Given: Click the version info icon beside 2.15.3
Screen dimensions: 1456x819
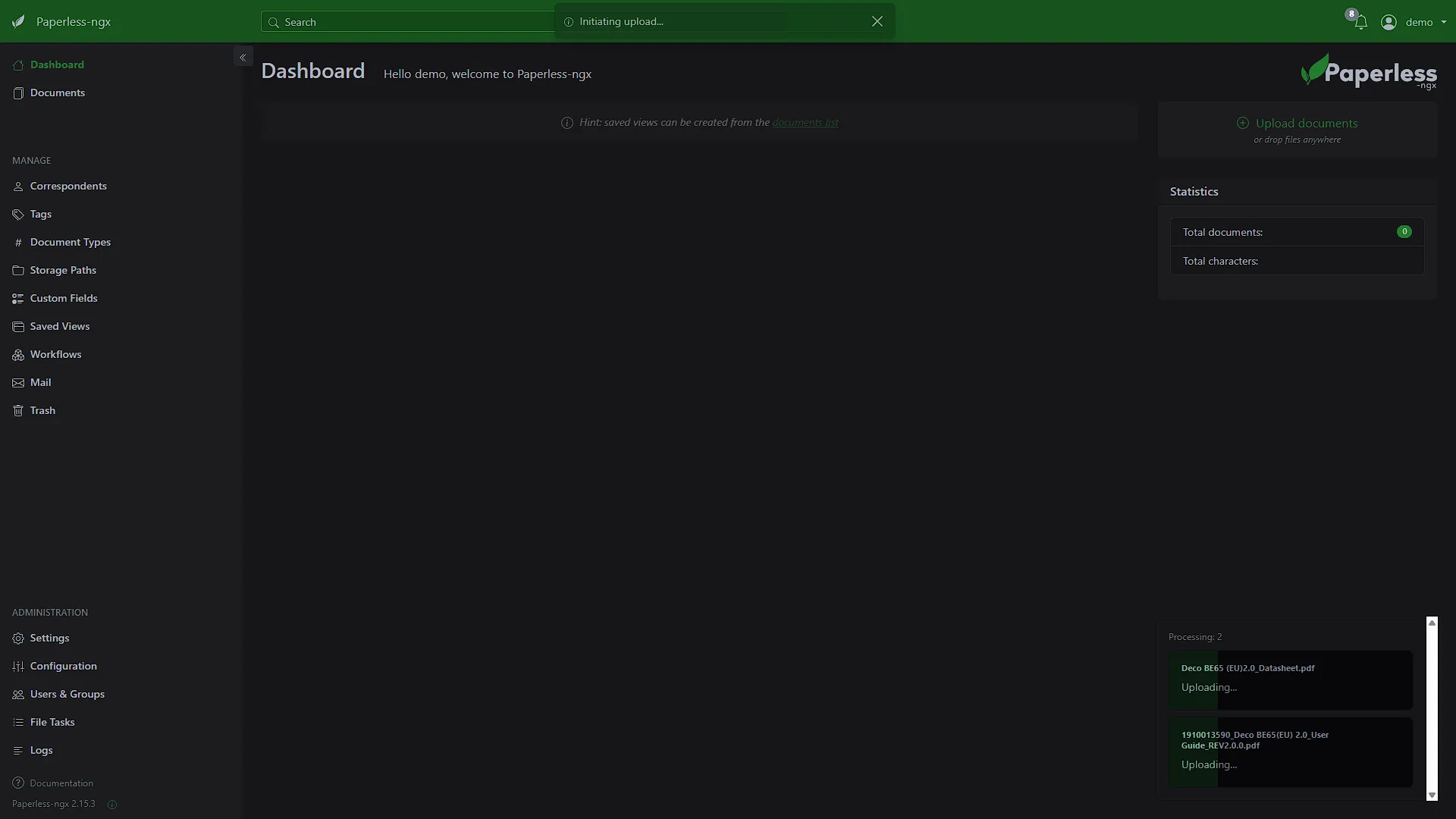Looking at the screenshot, I should (x=112, y=804).
